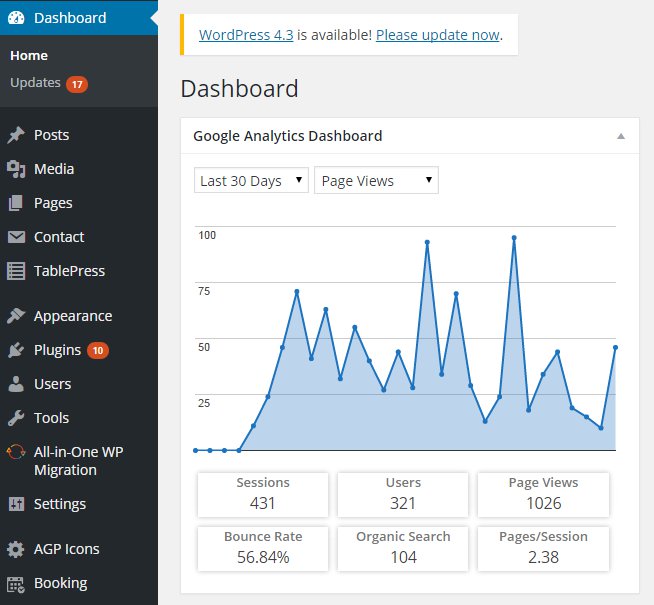
Task: Open All-in-One WP Migration menu
Action: [x=79, y=461]
